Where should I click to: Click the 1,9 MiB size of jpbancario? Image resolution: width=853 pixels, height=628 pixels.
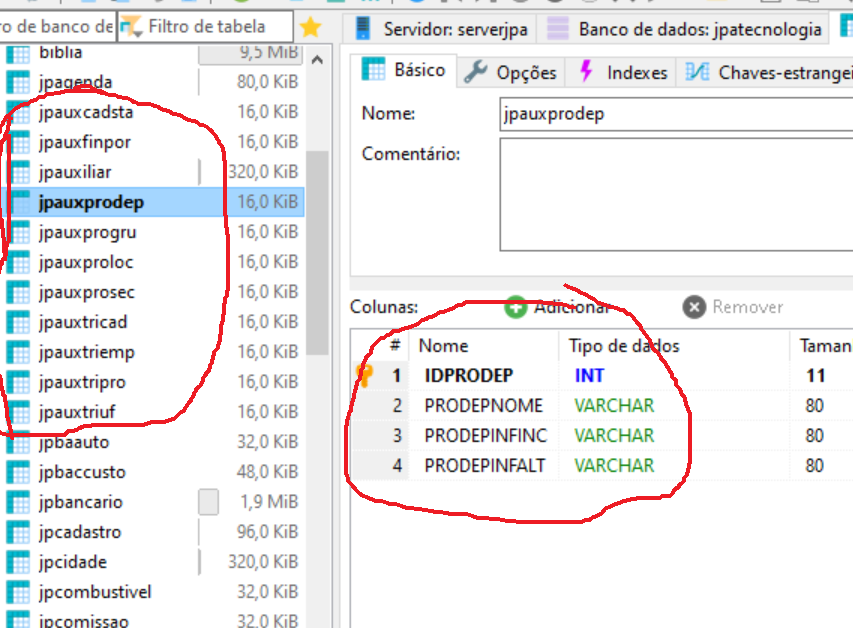[x=269, y=502]
